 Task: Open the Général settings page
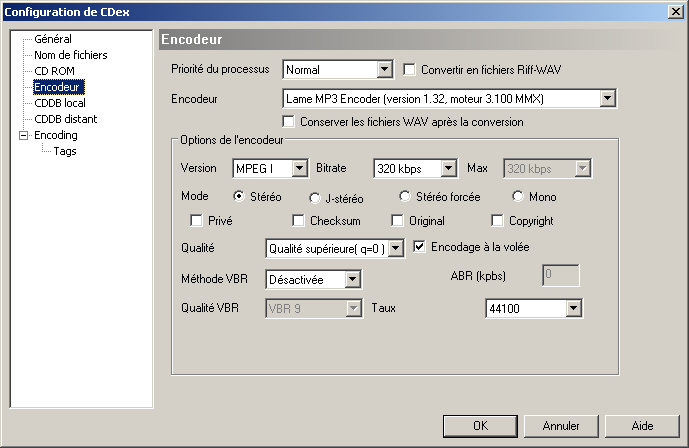[x=53, y=39]
